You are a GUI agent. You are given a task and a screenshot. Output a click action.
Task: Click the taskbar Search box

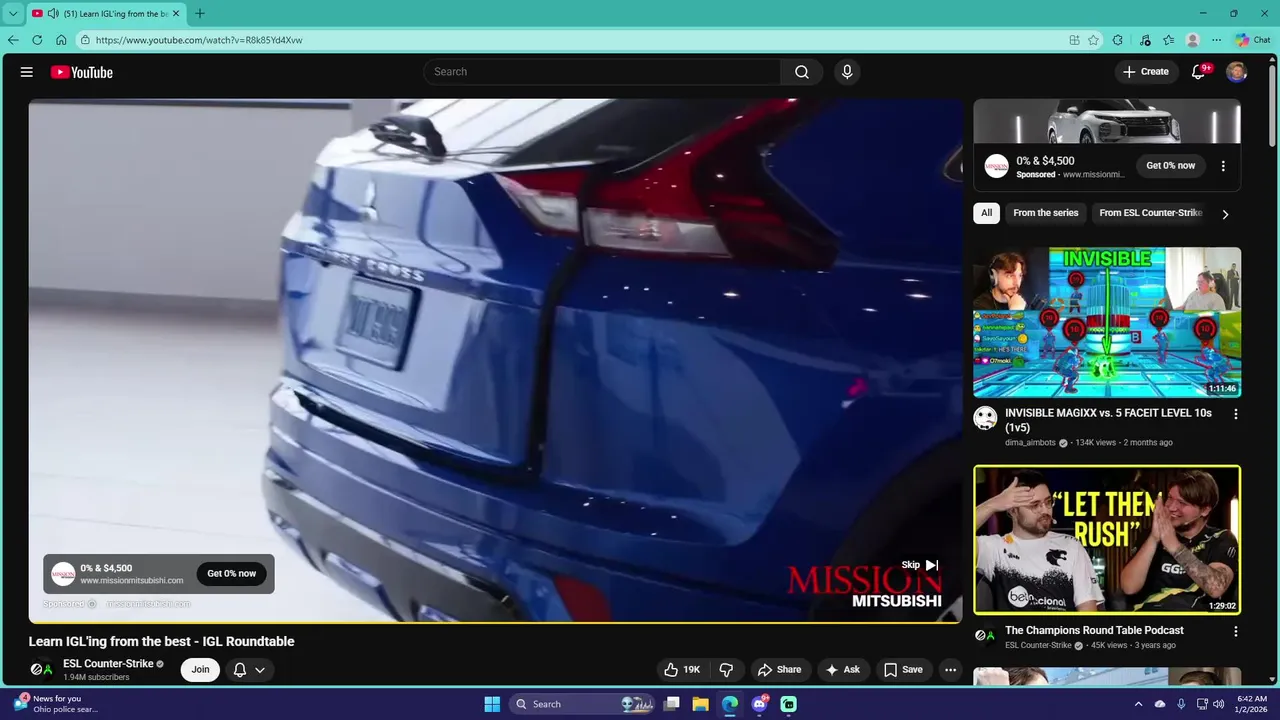(x=583, y=704)
